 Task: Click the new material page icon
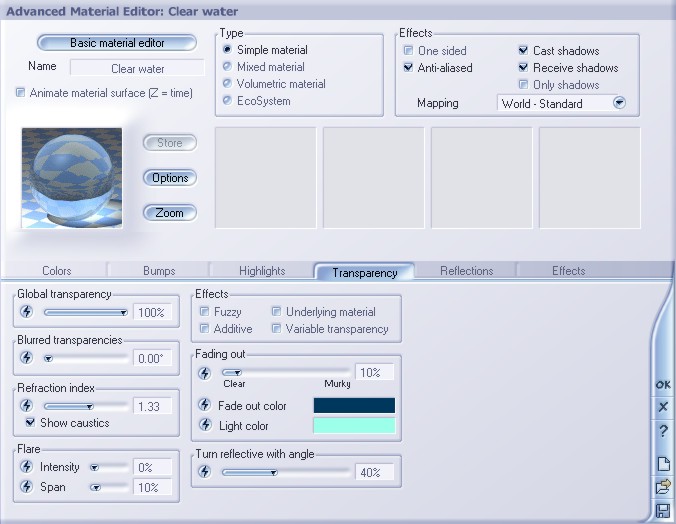pyautogui.click(x=662, y=463)
